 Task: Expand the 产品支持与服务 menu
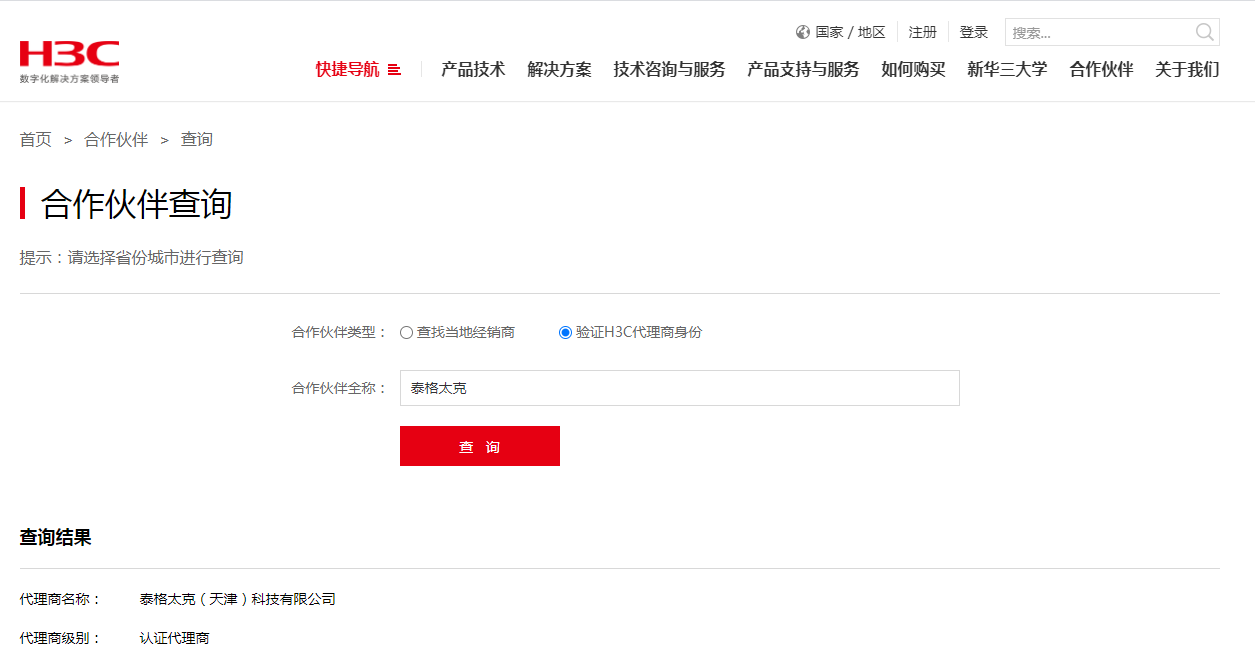tap(803, 70)
